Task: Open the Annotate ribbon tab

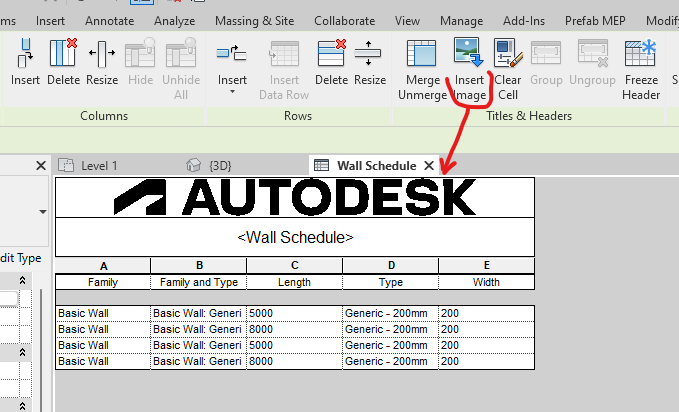Action: click(x=110, y=21)
